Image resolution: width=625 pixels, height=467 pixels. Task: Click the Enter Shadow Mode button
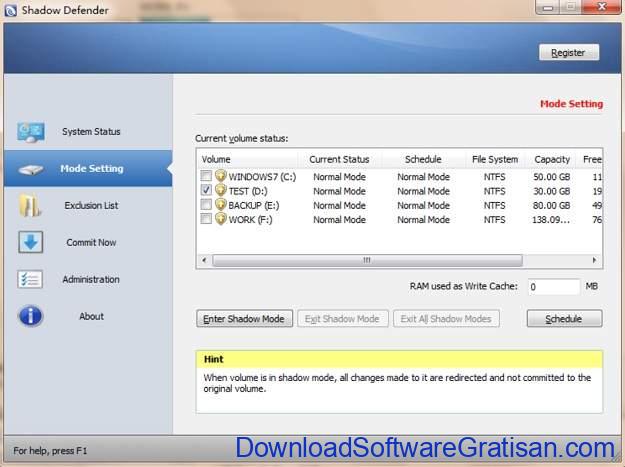tap(244, 319)
